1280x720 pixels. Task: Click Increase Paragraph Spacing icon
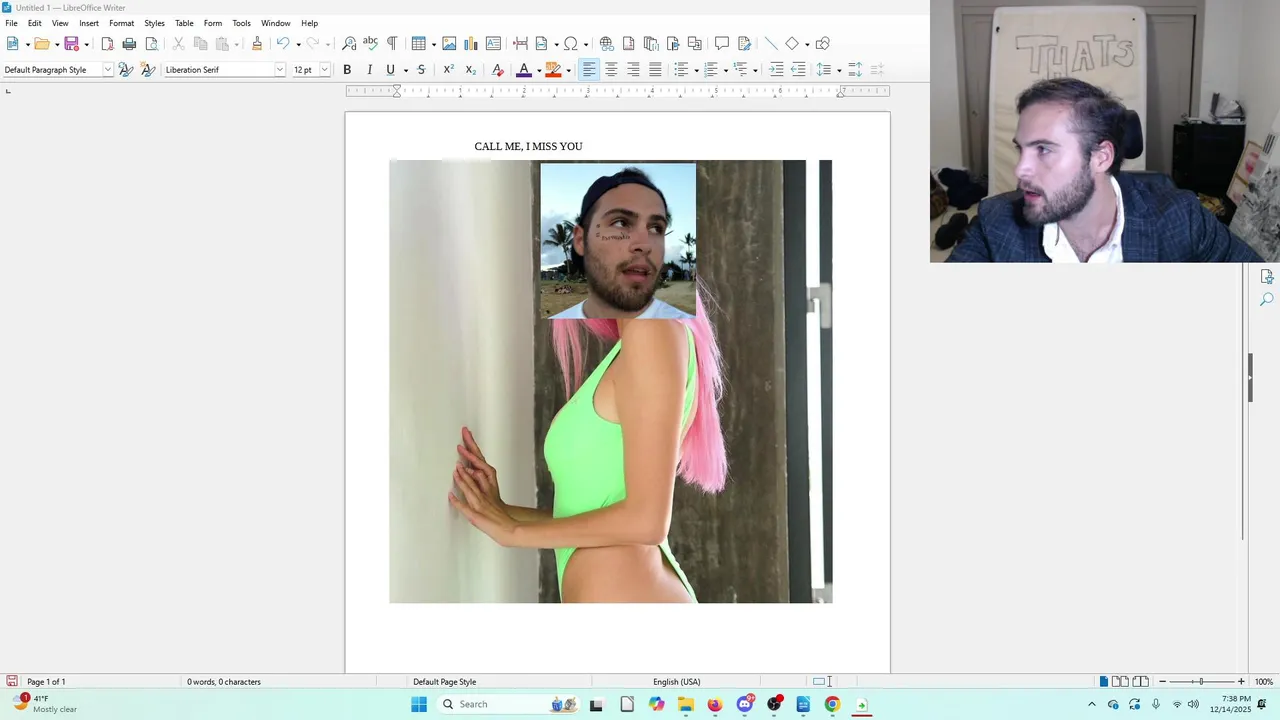click(x=855, y=69)
